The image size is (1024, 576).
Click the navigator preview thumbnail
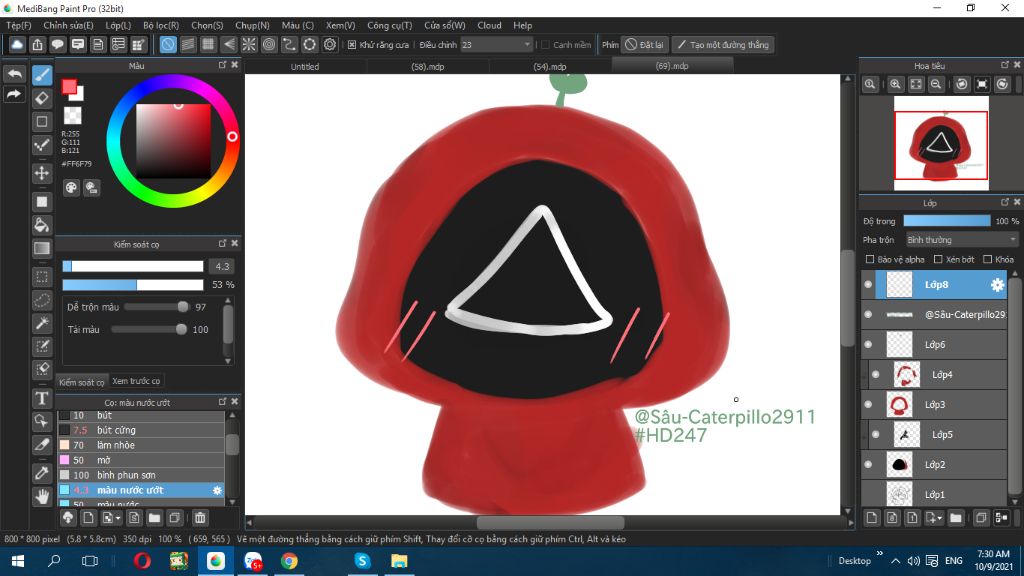[941, 144]
